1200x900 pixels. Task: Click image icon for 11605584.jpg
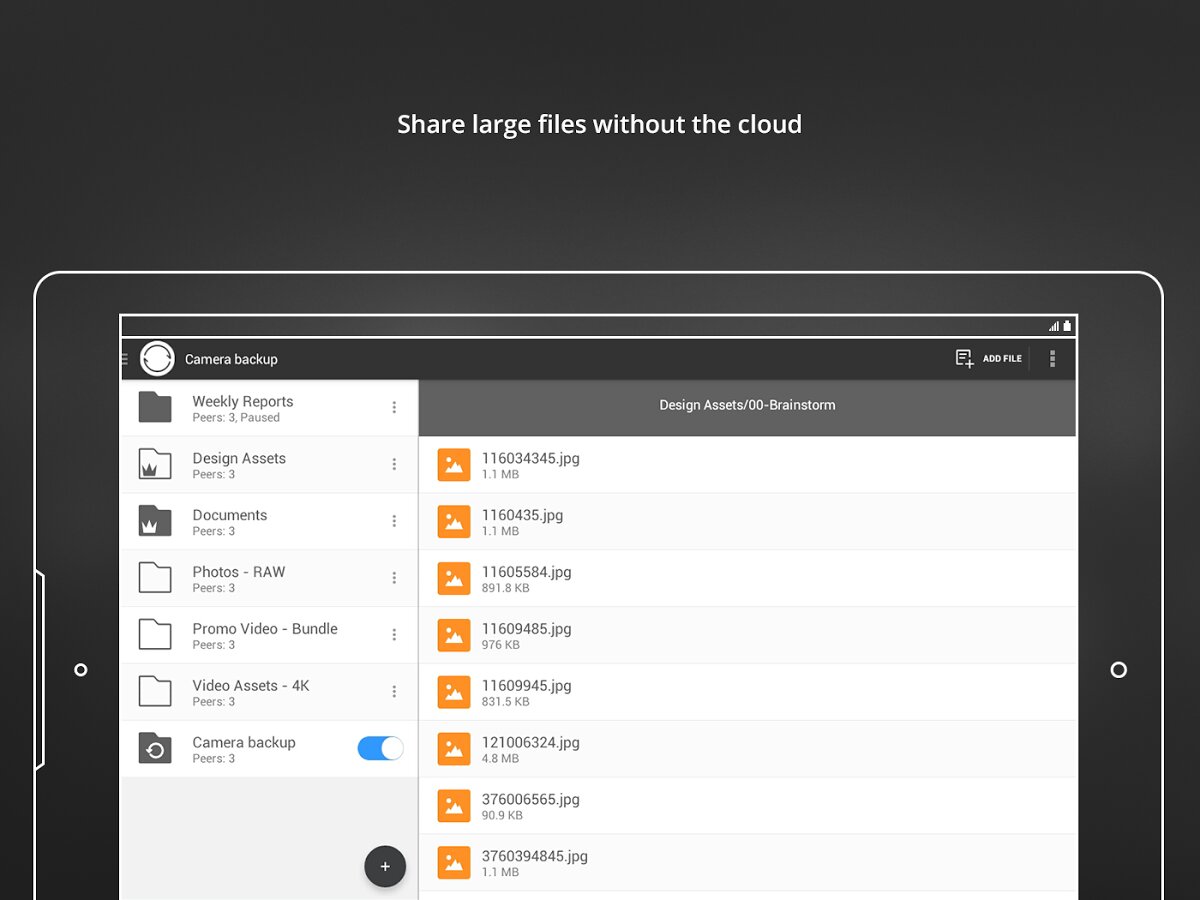click(454, 578)
